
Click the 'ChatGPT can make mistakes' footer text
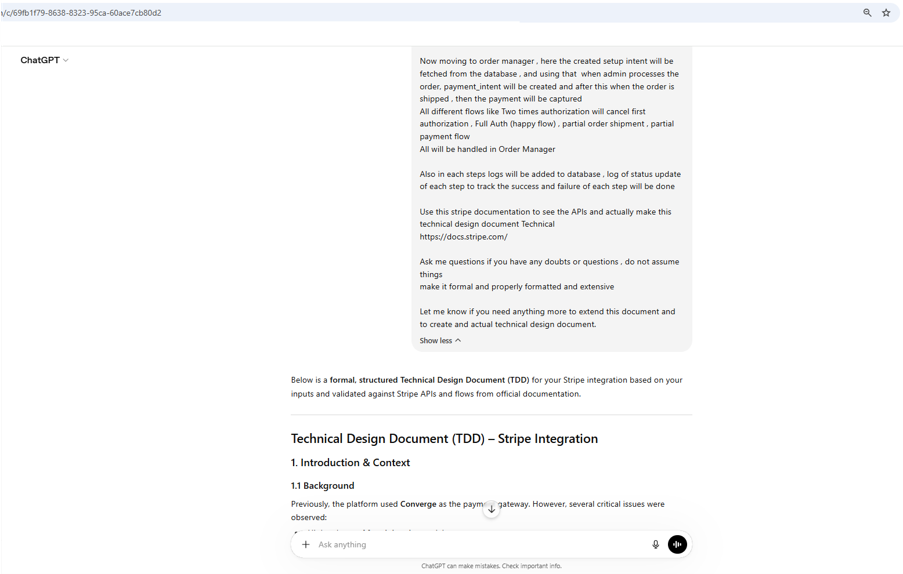(491, 566)
